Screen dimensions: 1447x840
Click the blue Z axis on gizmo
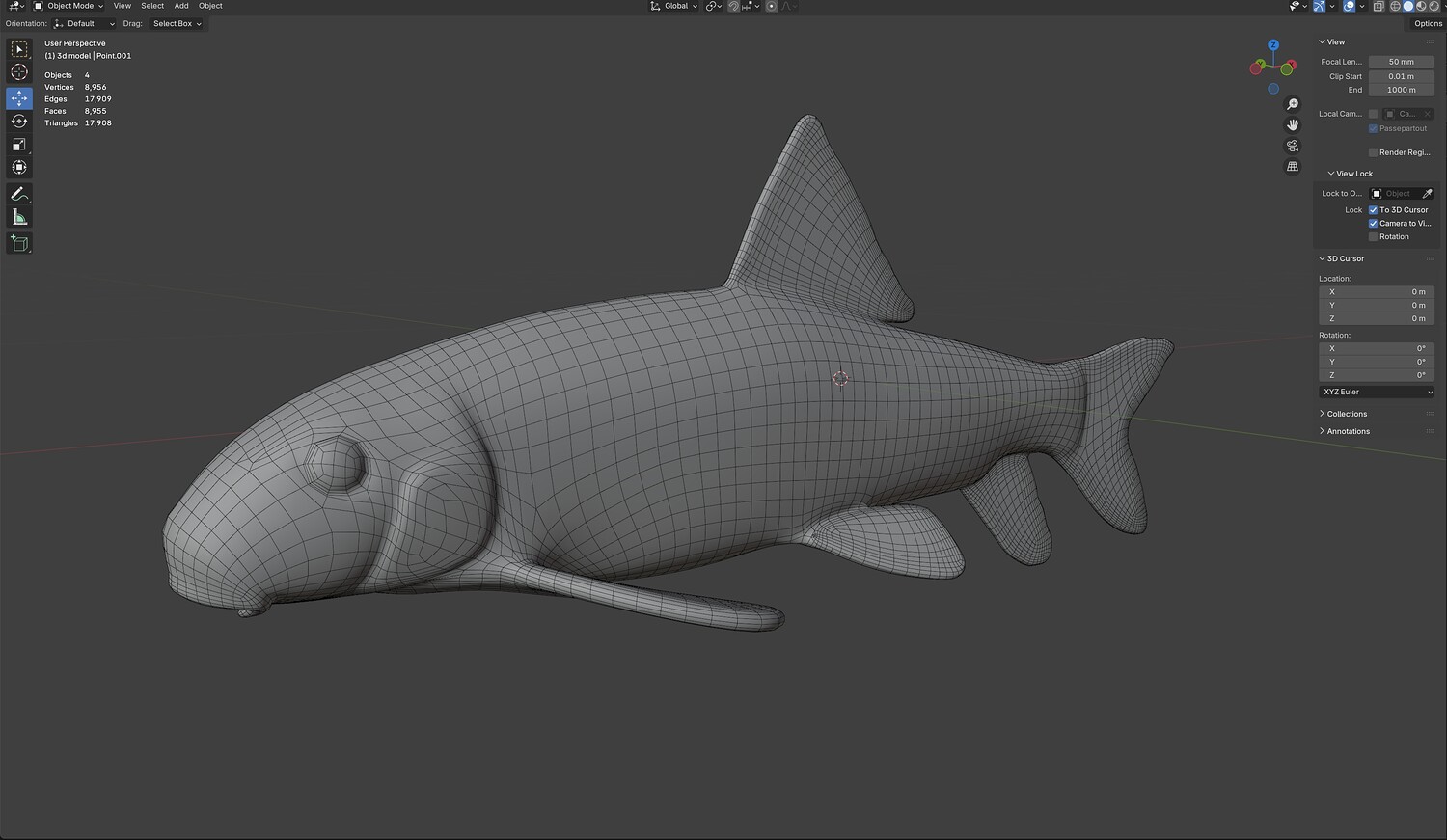1273,45
